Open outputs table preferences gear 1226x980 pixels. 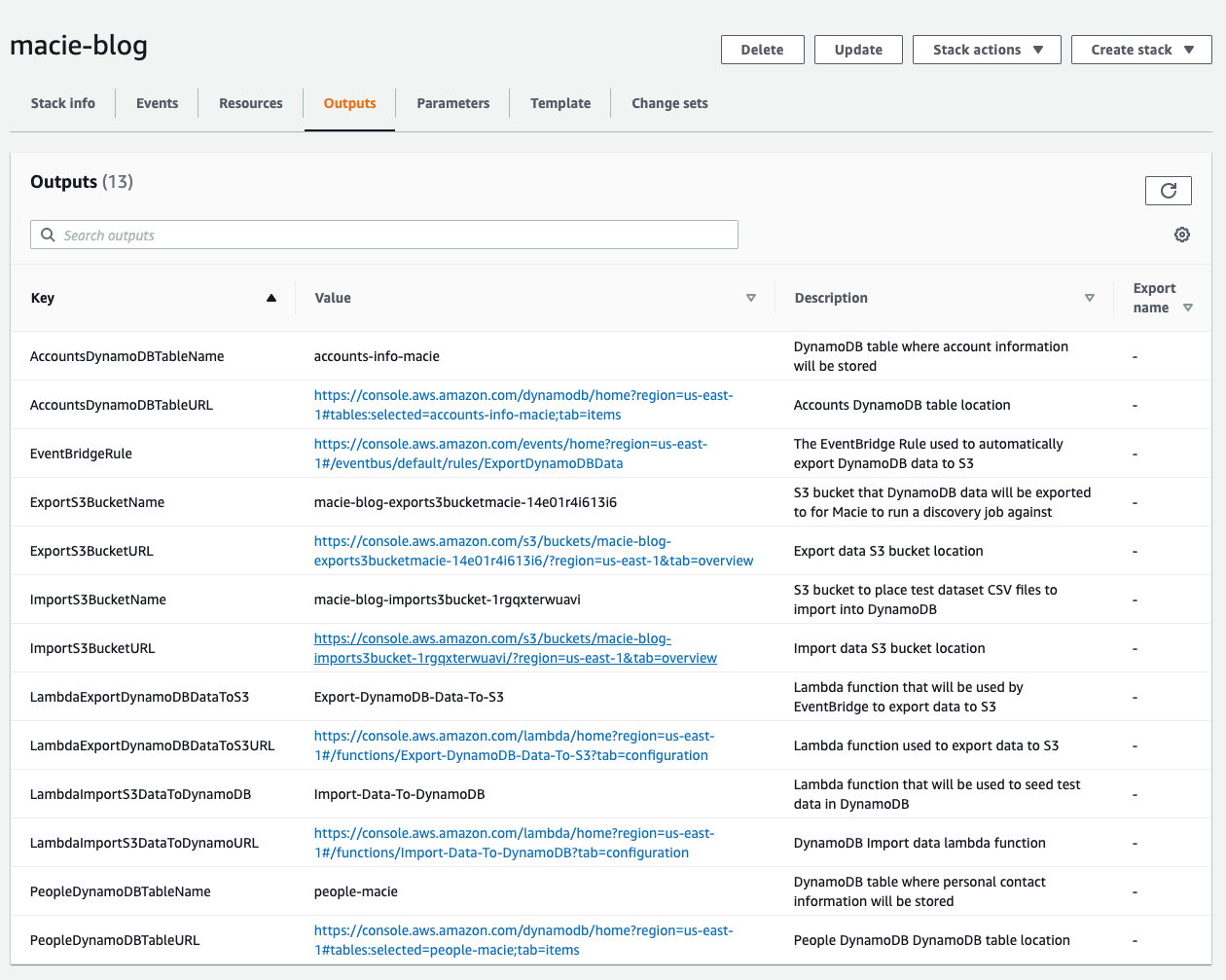[x=1182, y=235]
